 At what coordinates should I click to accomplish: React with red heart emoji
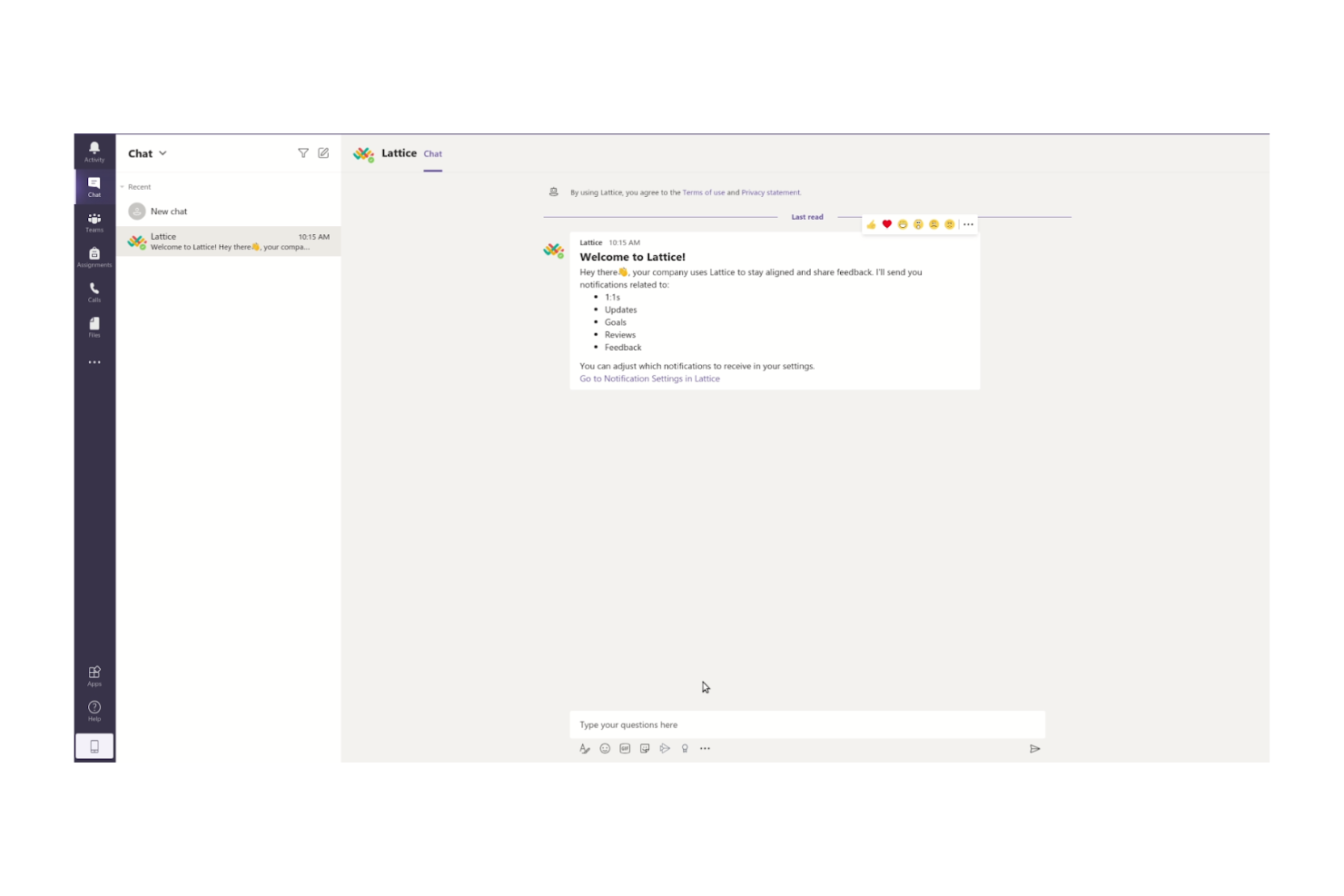pos(887,224)
